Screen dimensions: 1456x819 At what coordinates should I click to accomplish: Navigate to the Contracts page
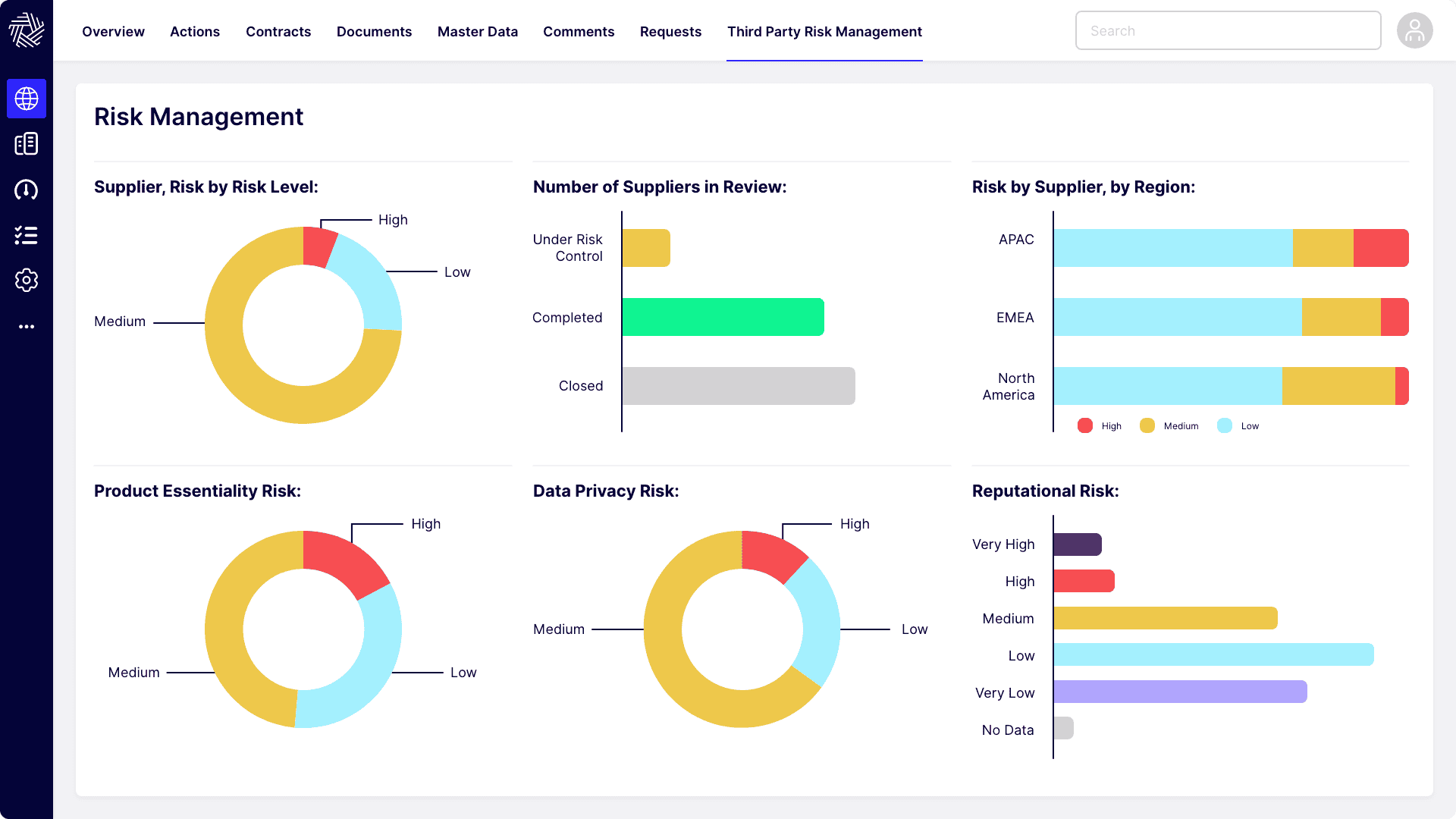[278, 32]
